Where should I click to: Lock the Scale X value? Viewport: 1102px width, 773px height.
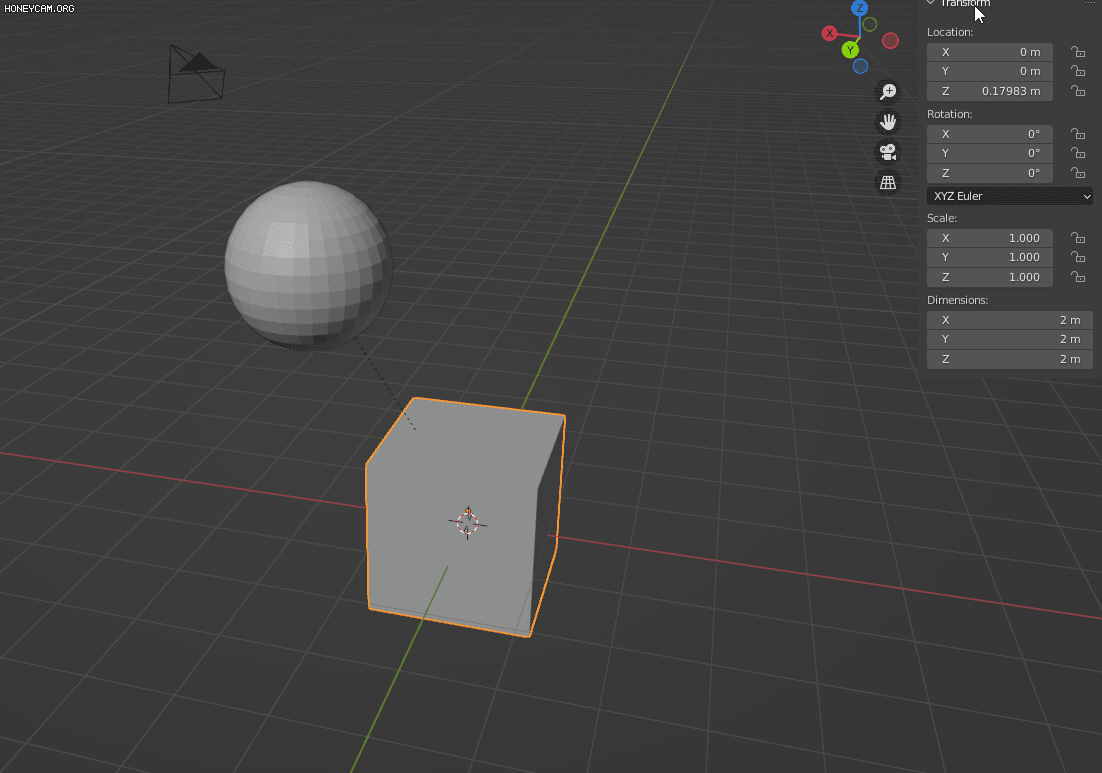(x=1077, y=238)
